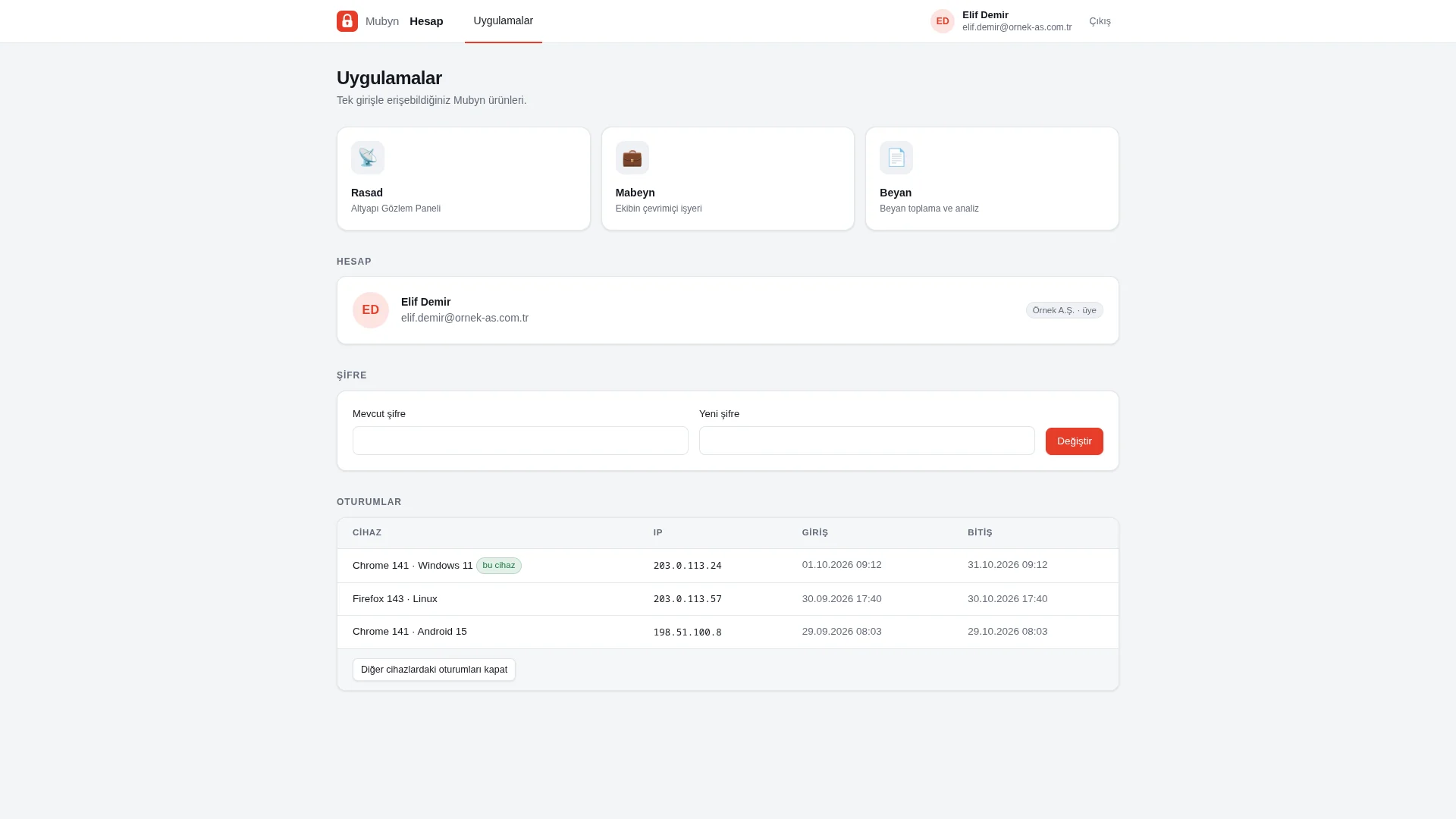Open the Mabeyn application card title
1456x819 pixels.
(635, 193)
